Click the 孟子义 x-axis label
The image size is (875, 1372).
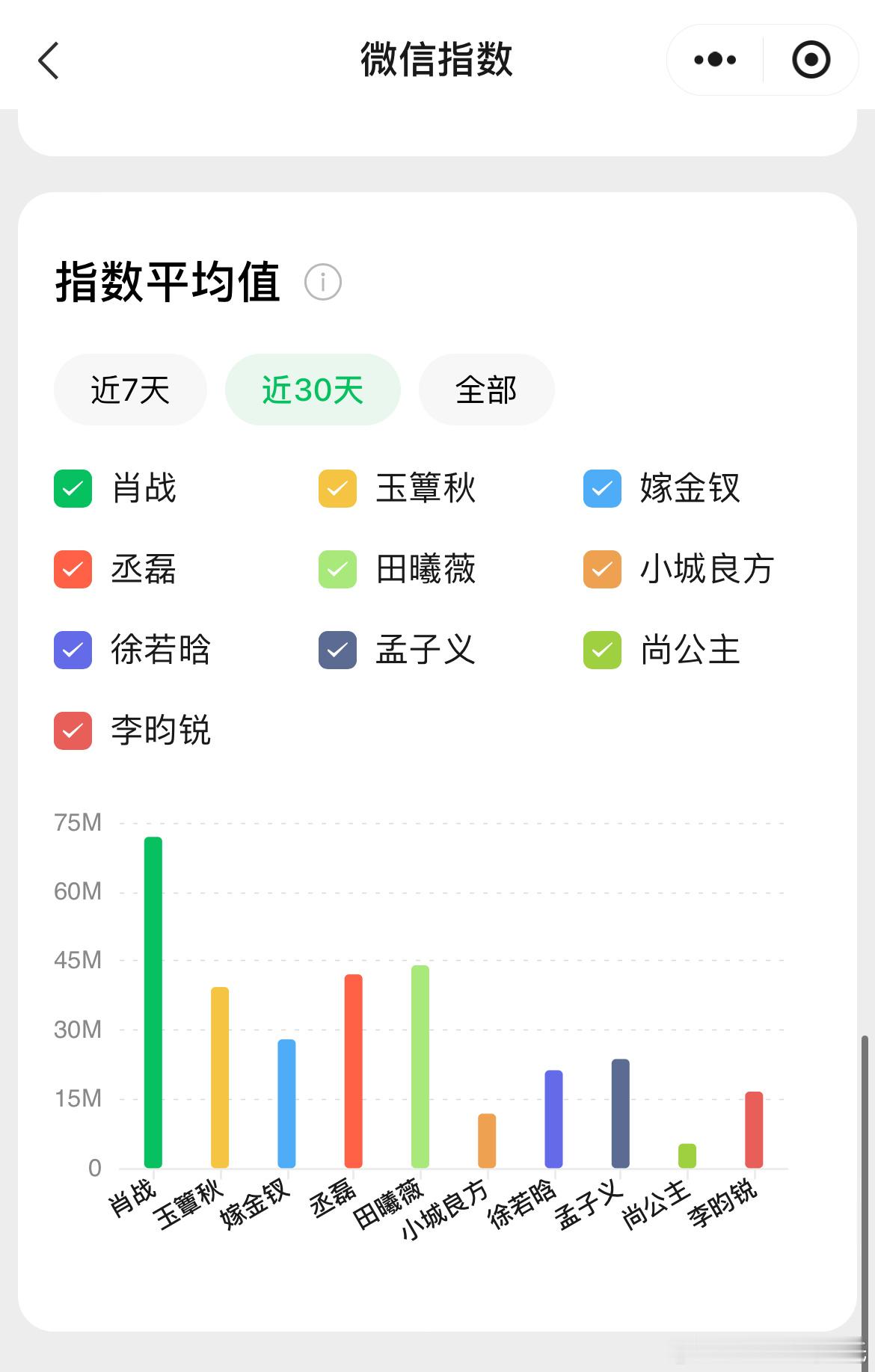pyautogui.click(x=589, y=1205)
